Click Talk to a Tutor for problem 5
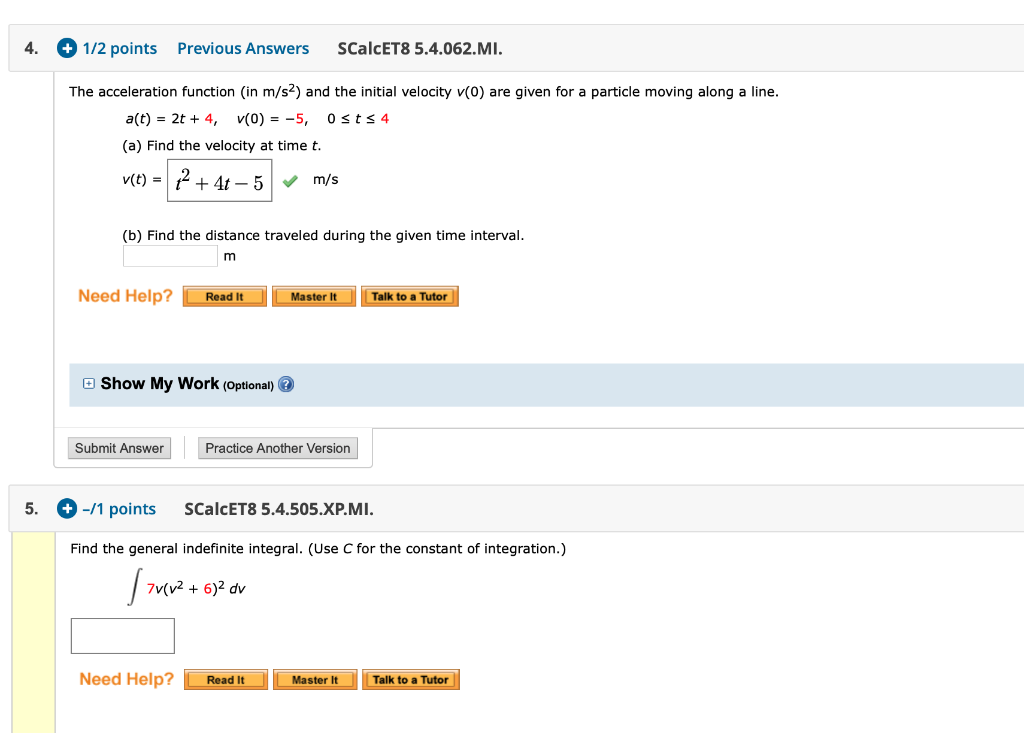1024x733 pixels. tap(410, 679)
